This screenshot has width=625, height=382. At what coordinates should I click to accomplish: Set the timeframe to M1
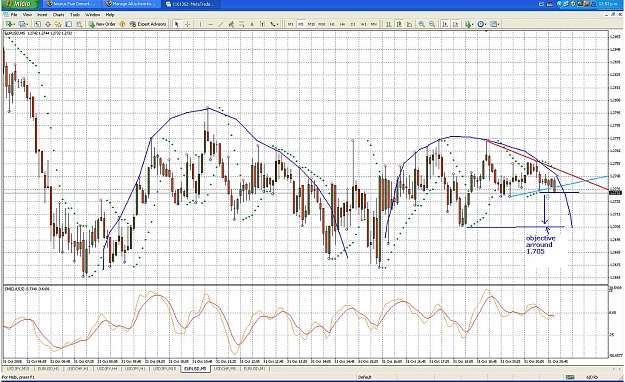coord(291,24)
